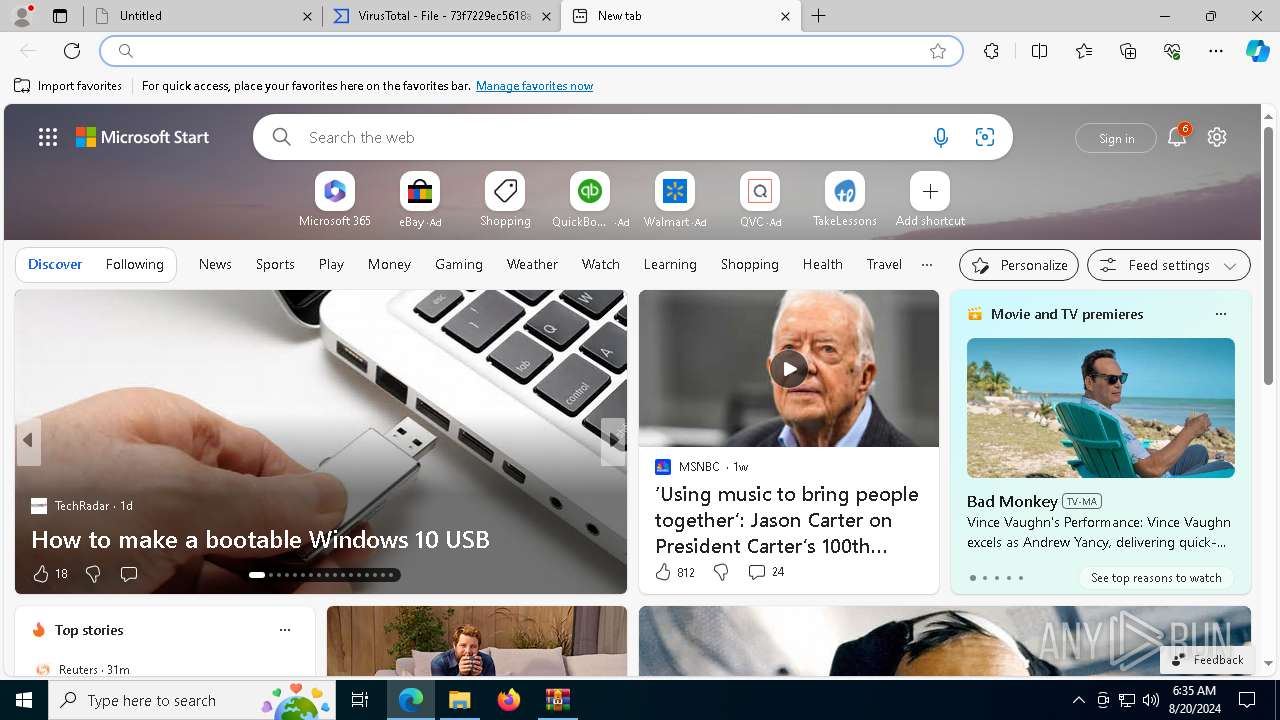Open Bad Monkey thumbnail image
Viewport: 1280px width, 720px height.
[x=1101, y=408]
